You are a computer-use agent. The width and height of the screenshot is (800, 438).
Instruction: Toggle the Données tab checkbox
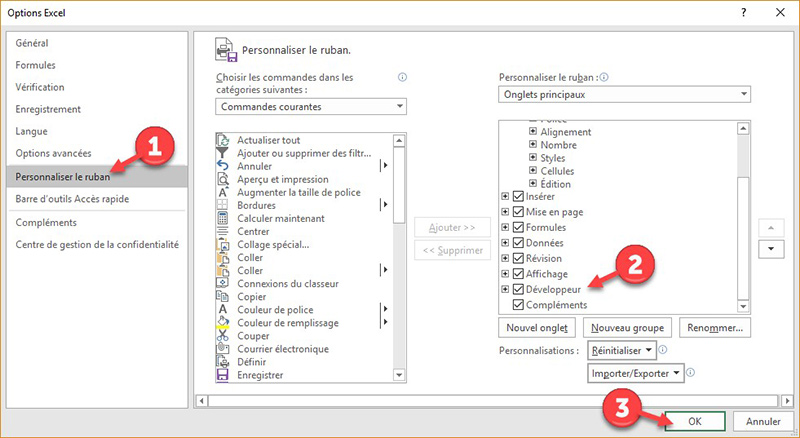coord(518,243)
